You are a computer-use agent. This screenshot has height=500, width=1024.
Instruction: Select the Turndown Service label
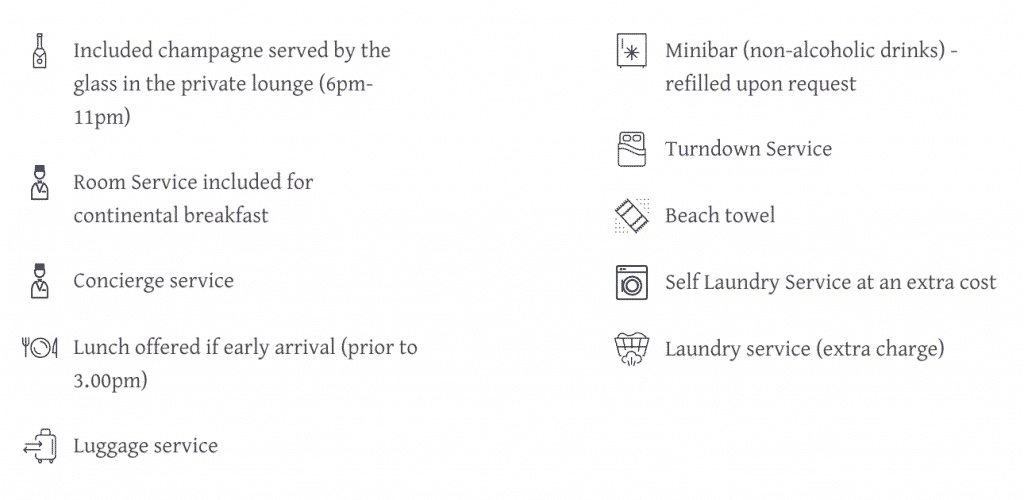click(x=748, y=149)
